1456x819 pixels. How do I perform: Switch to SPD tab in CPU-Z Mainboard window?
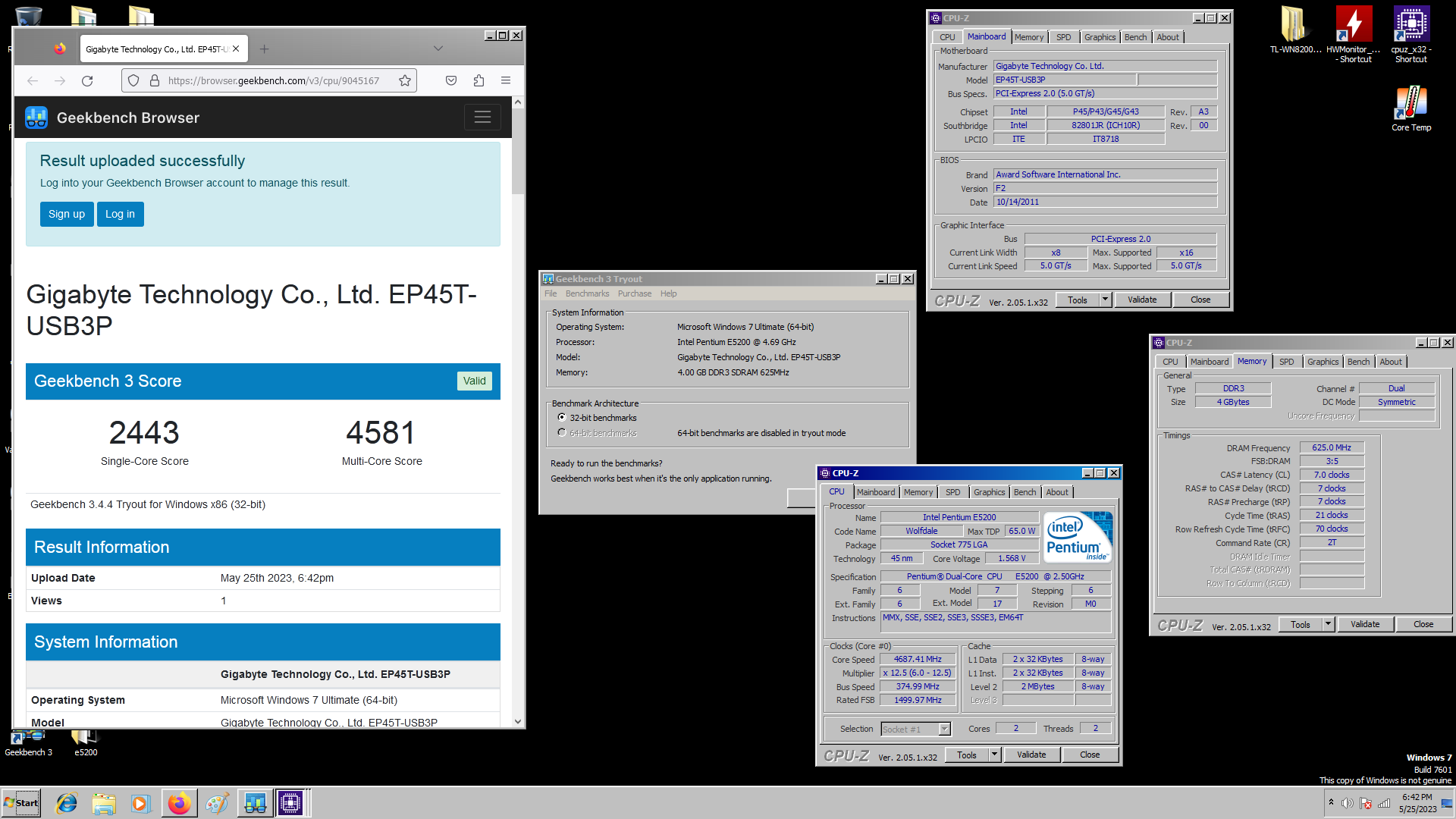tap(1063, 37)
